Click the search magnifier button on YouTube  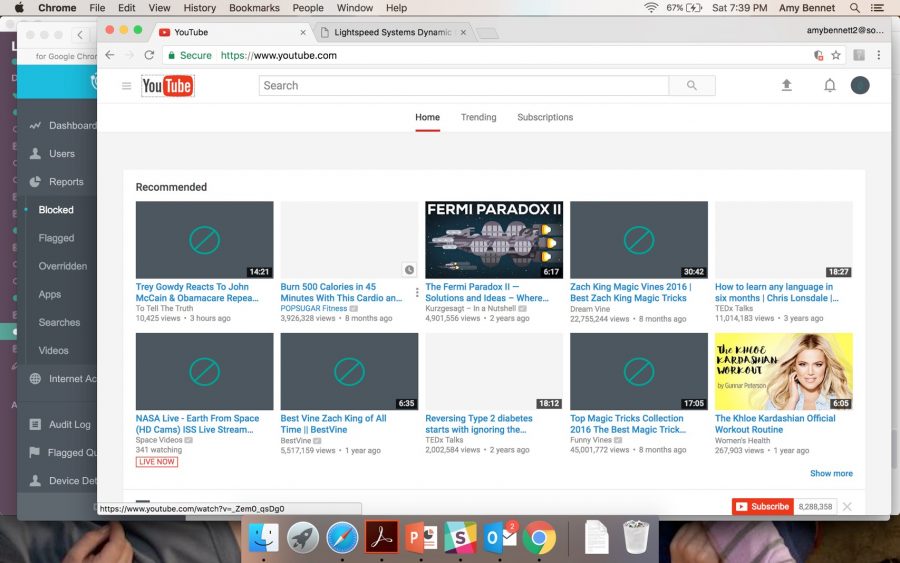(692, 86)
